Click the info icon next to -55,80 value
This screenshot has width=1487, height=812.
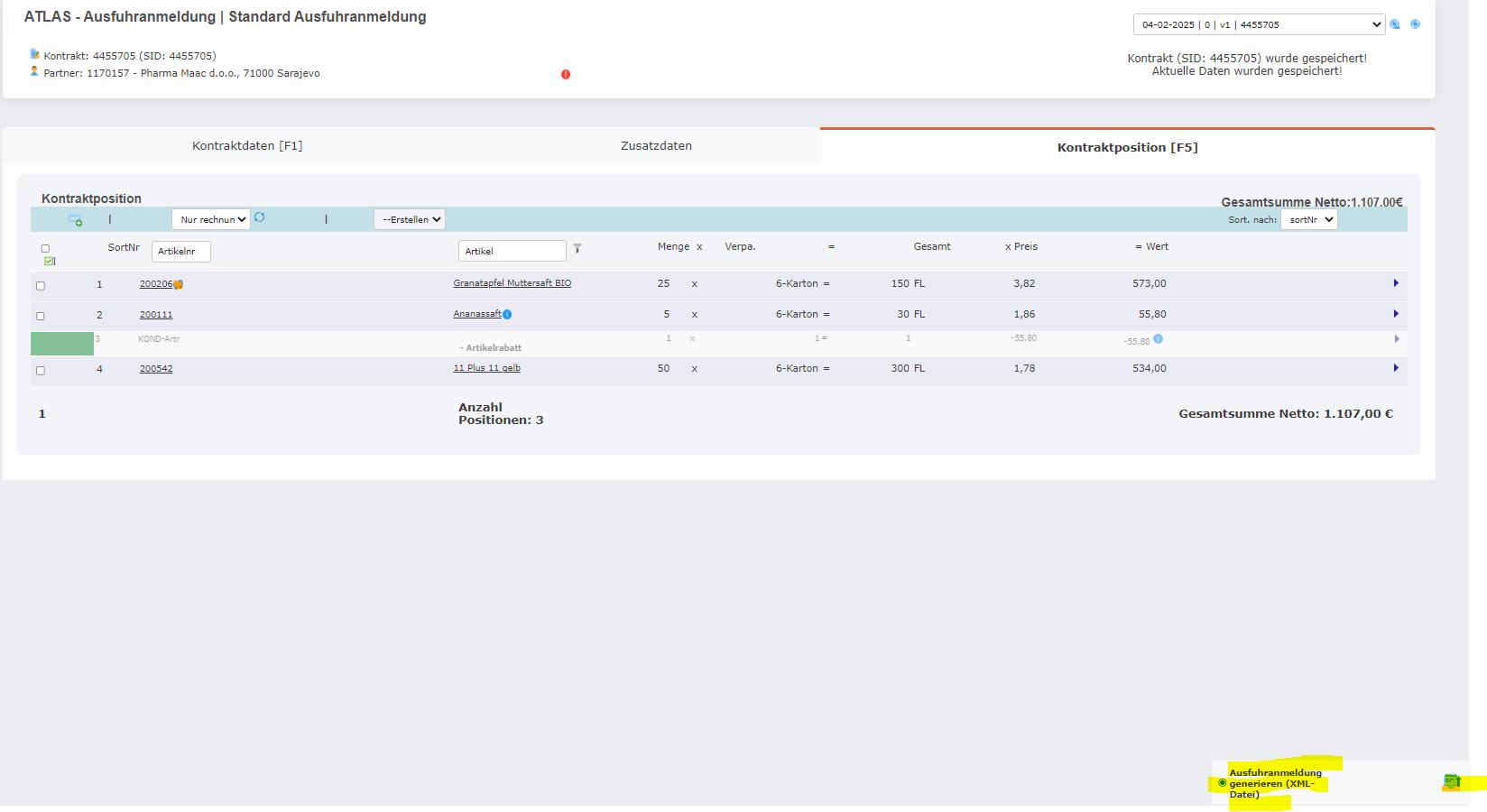(1158, 339)
